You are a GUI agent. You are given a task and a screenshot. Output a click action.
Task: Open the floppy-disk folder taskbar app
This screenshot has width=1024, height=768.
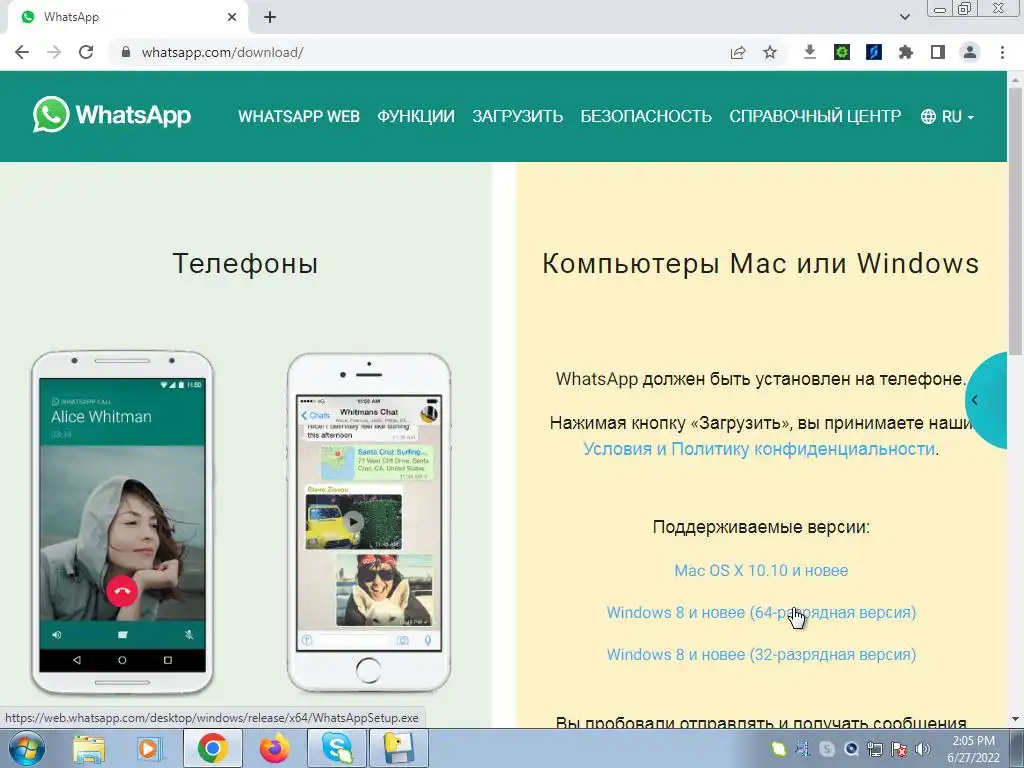pos(399,748)
